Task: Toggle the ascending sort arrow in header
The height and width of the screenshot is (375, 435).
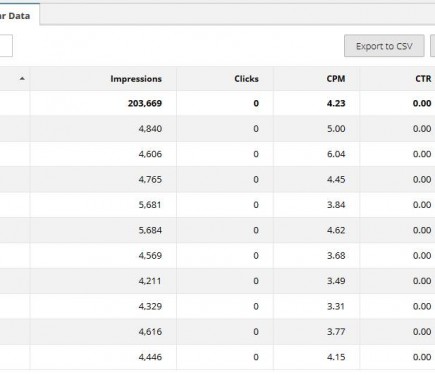Action: point(22,79)
